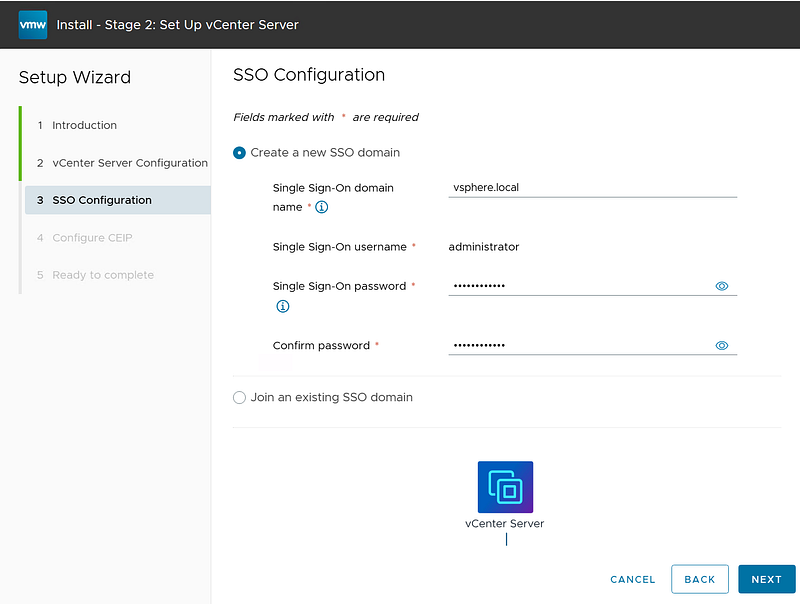Viewport: 800px width, 604px height.
Task: Show the Single Sign-On password text
Action: (x=722, y=286)
